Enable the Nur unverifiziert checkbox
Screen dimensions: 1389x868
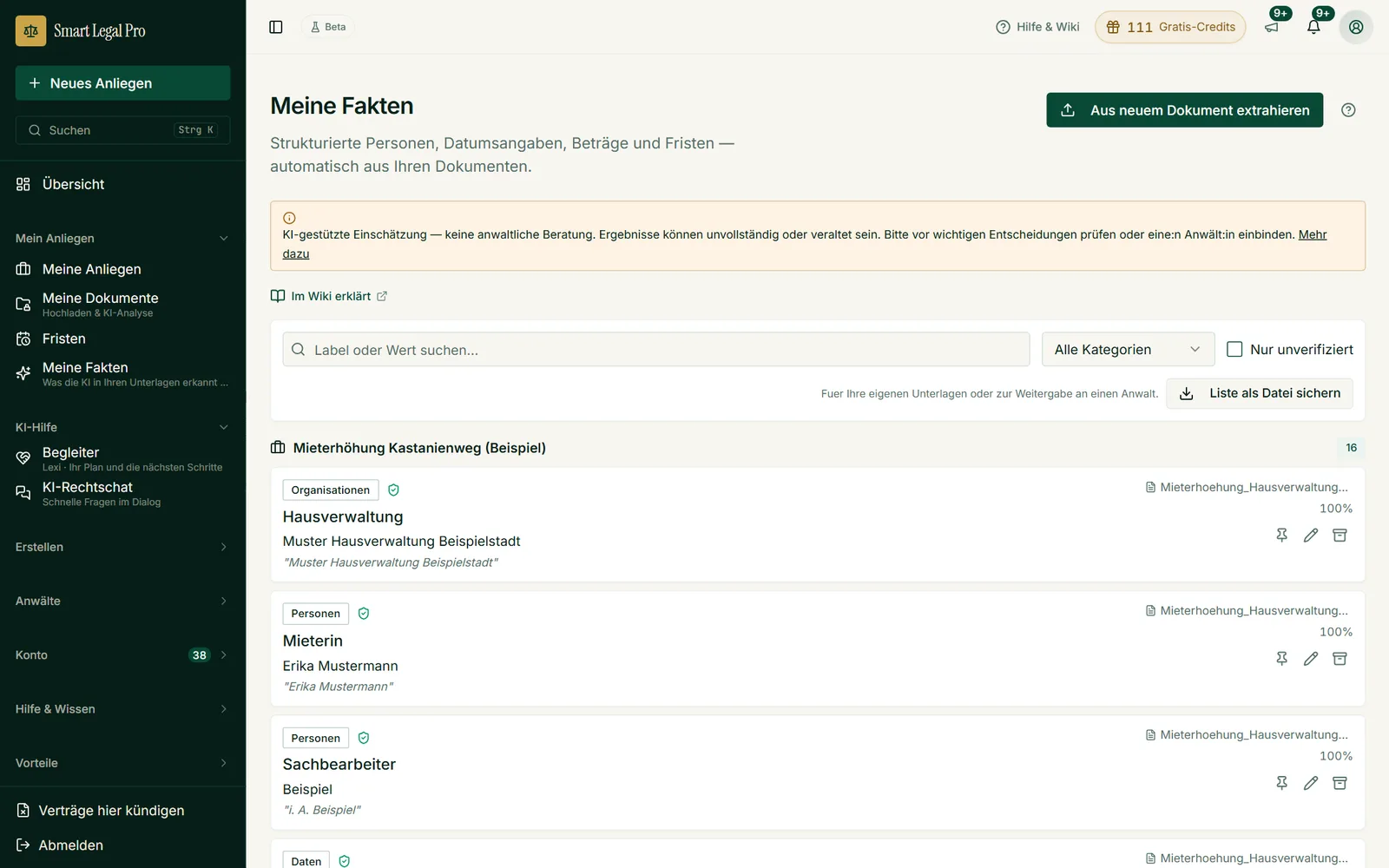[1234, 349]
